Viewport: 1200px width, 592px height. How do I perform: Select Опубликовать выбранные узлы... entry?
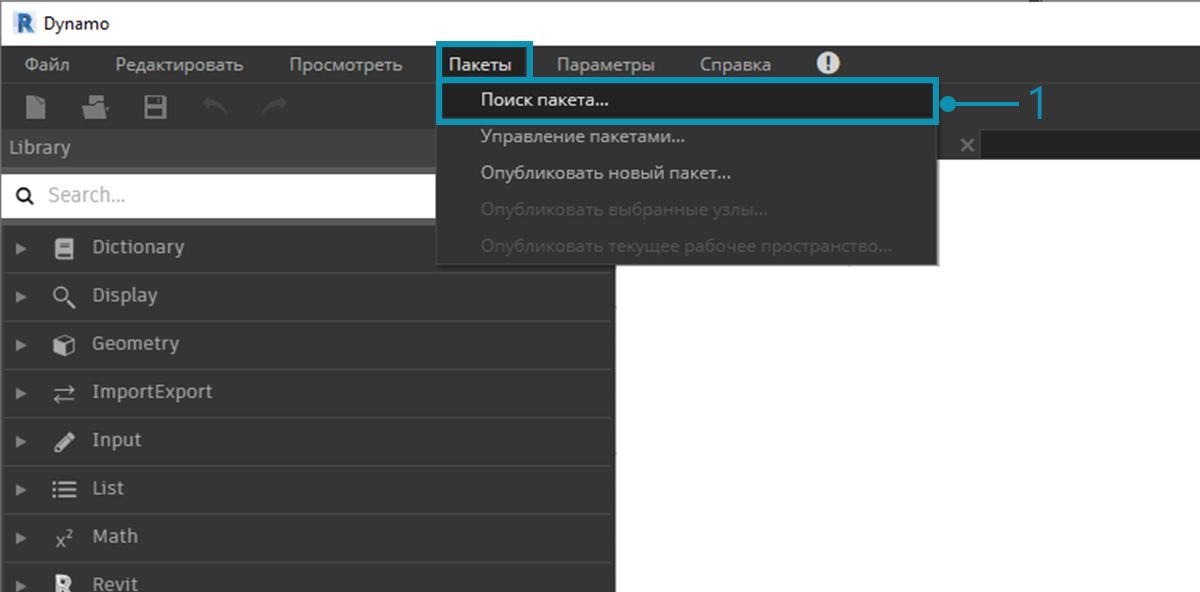coord(687,210)
